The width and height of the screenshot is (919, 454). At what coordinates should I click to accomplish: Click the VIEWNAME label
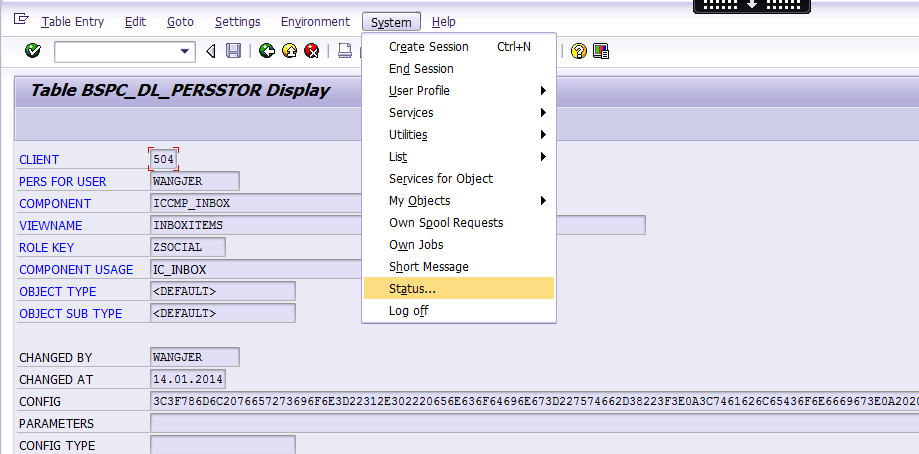pyautogui.click(x=51, y=226)
